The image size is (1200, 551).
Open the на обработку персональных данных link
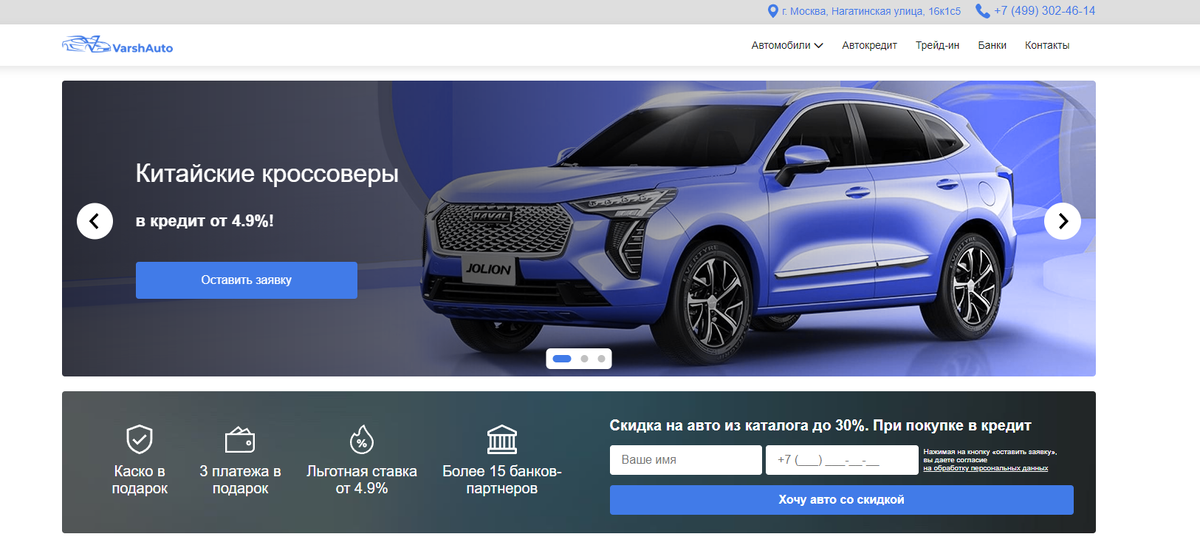pos(986,468)
